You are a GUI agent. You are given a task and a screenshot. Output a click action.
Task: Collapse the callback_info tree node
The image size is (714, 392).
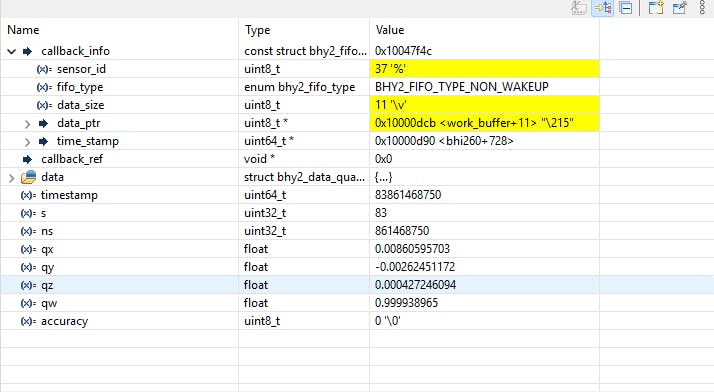[x=12, y=51]
